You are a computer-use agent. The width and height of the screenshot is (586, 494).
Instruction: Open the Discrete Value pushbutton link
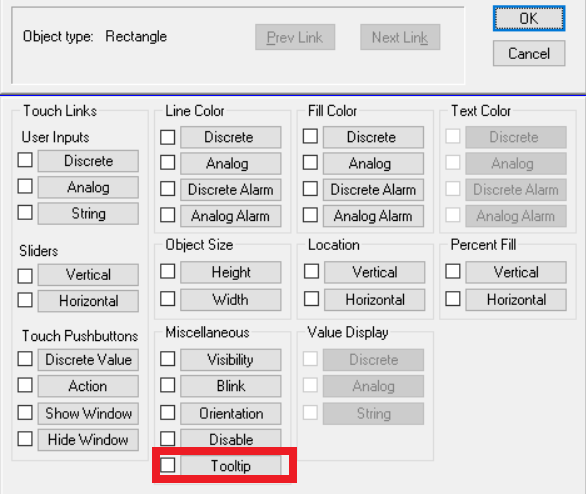[88, 360]
